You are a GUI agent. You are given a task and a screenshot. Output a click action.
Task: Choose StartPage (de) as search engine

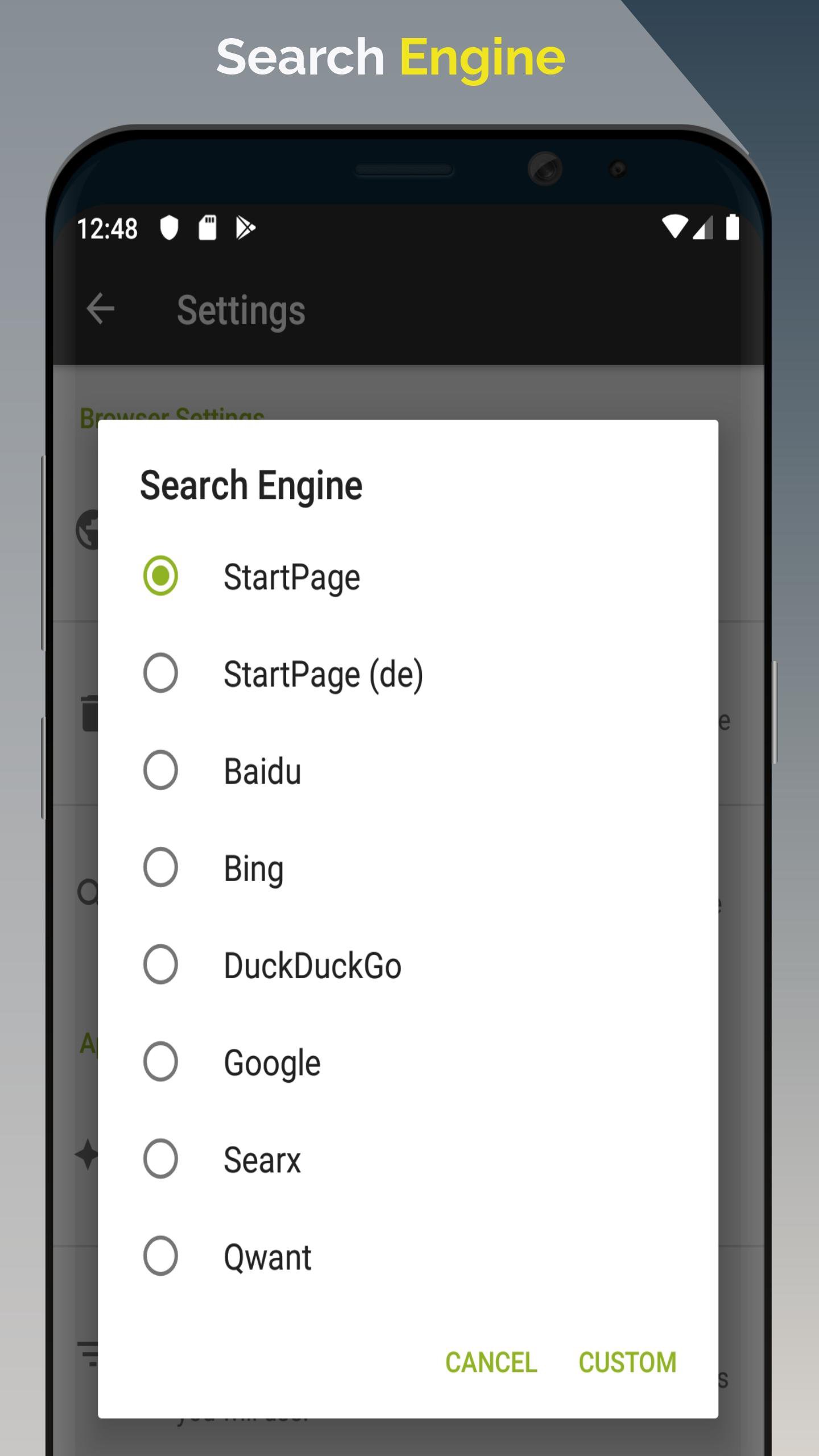point(160,673)
